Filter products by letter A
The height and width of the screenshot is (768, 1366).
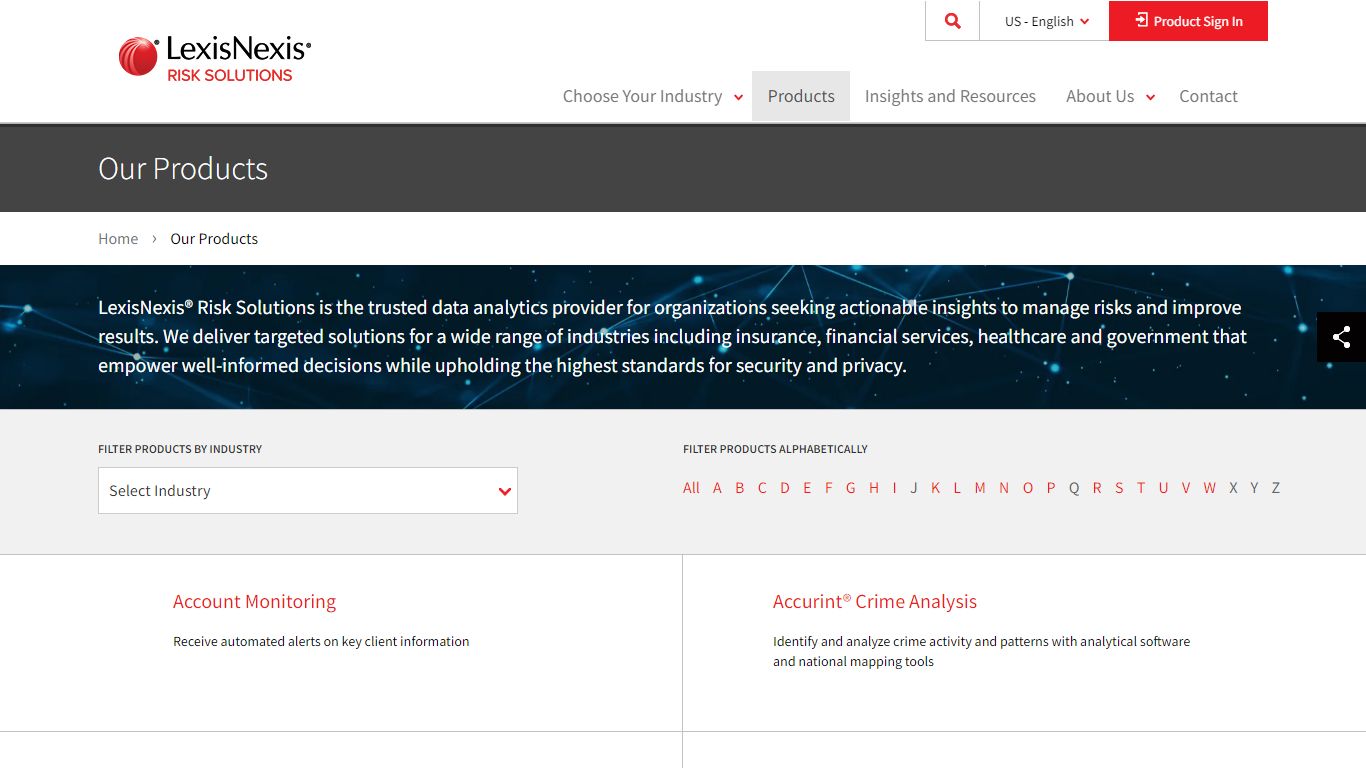(717, 488)
